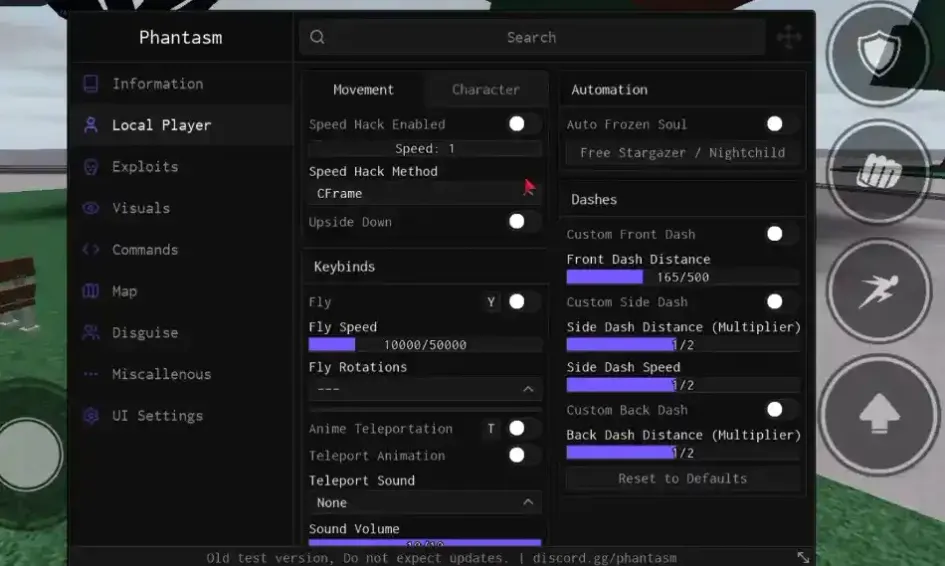Adjust the Side Dash Speed slider
Viewport: 945px width, 566px height.
(x=682, y=385)
